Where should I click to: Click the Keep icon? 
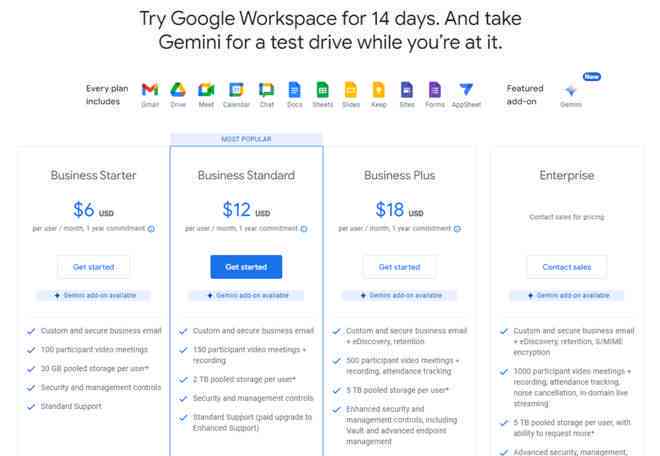click(378, 89)
